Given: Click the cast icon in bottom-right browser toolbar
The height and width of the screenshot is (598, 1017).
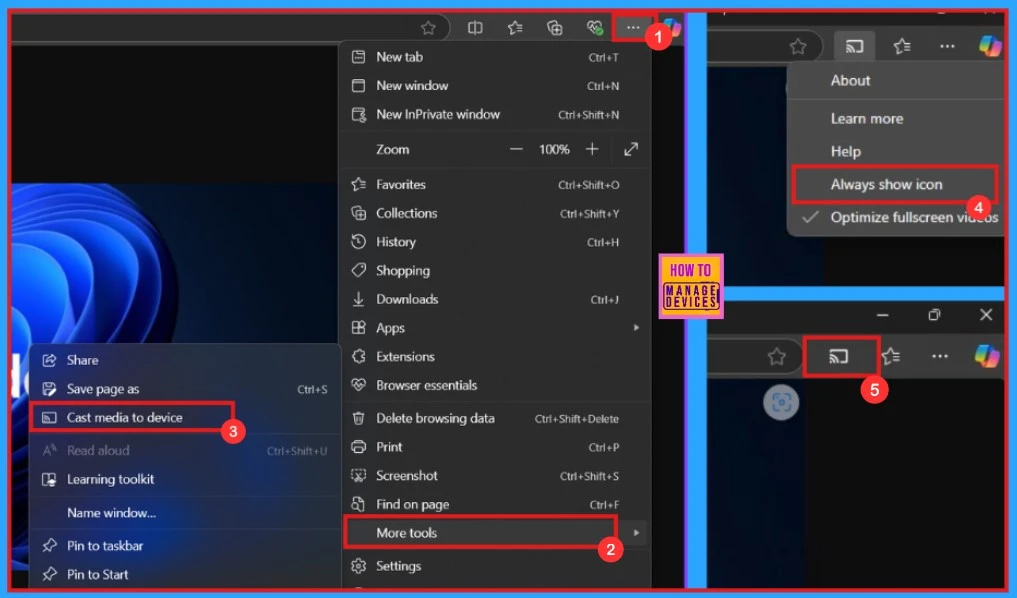Looking at the screenshot, I should coord(839,356).
